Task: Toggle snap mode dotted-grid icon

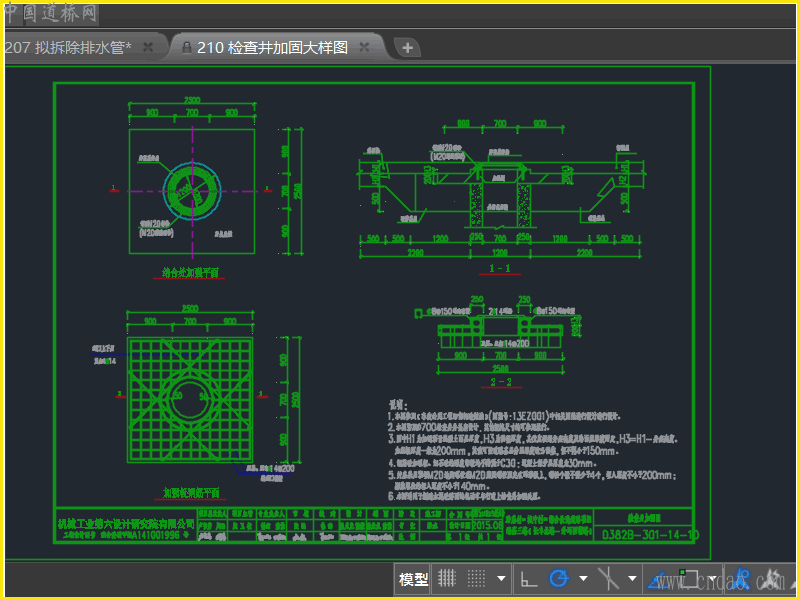Action: click(476, 578)
